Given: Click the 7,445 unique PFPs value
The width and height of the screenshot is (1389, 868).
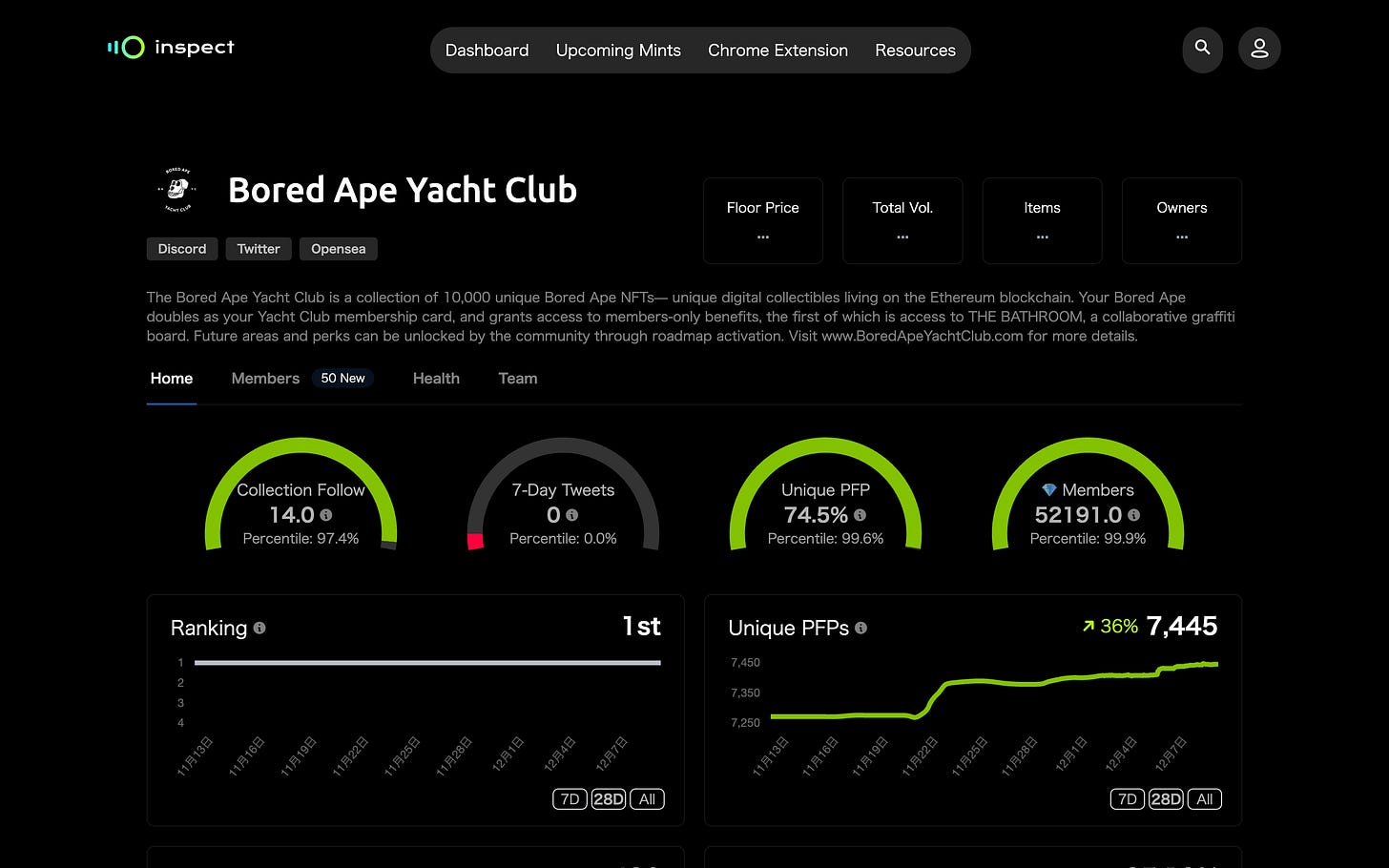Looking at the screenshot, I should (x=1182, y=626).
